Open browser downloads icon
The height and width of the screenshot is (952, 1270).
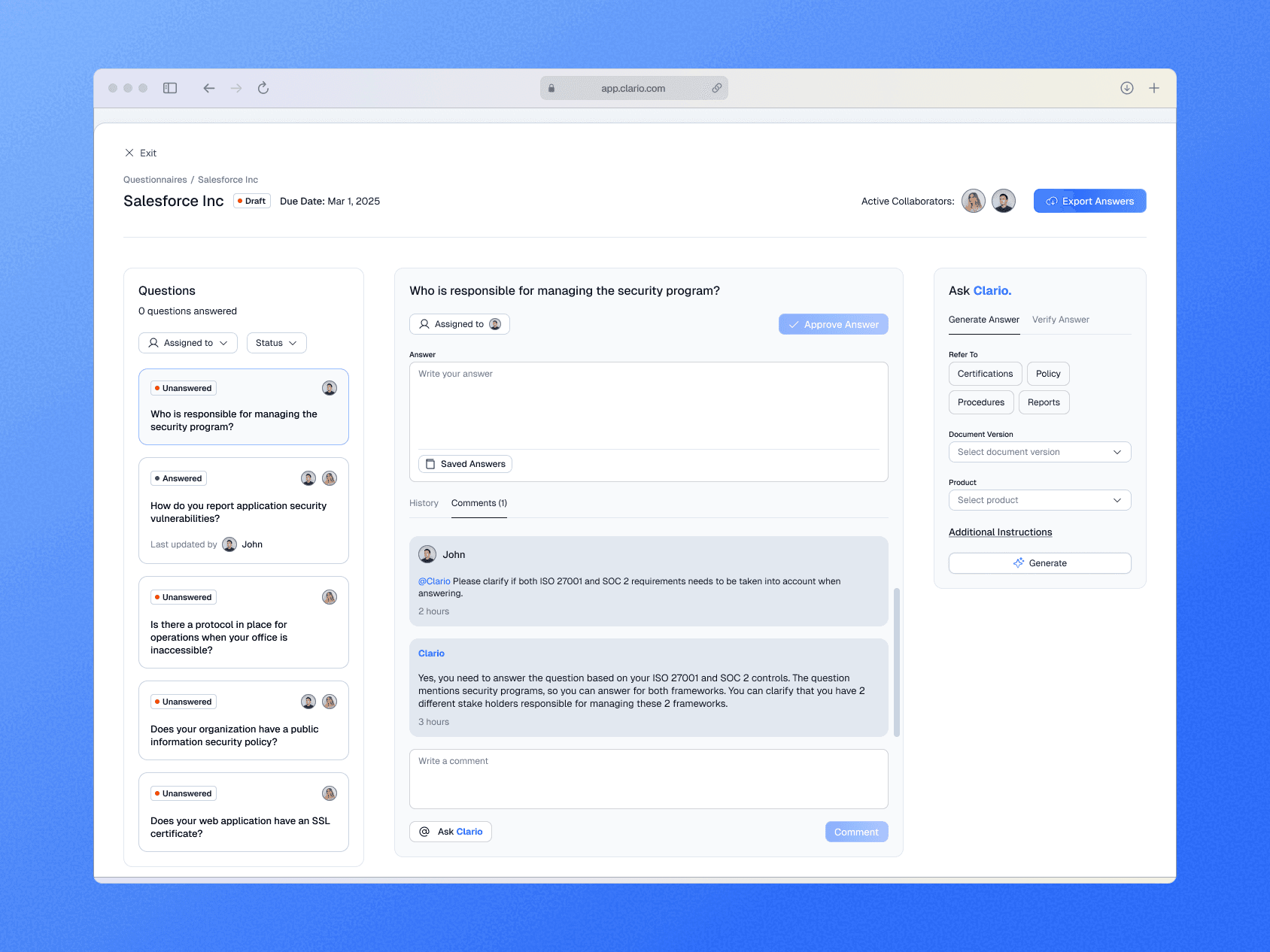click(1127, 88)
